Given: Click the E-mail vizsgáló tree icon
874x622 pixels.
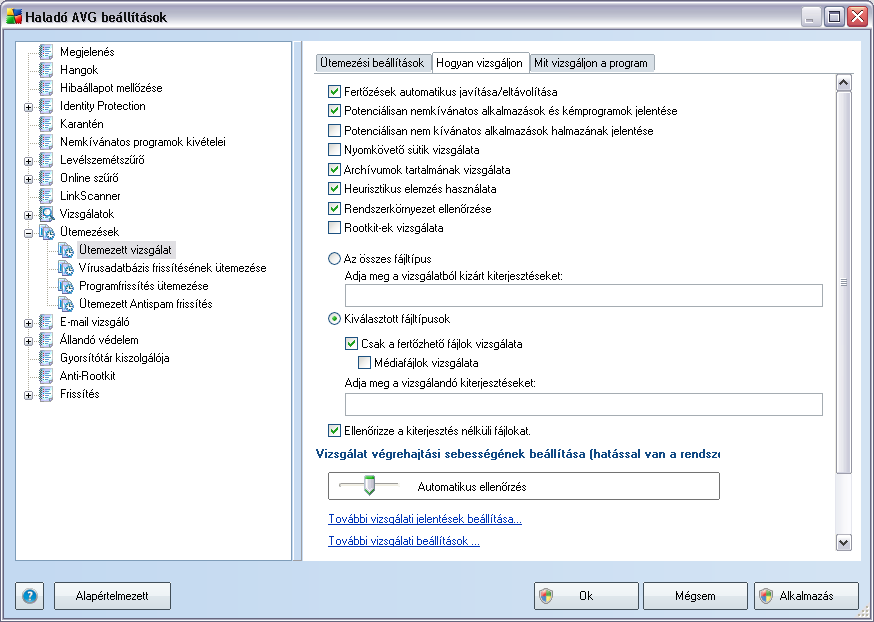Looking at the screenshot, I should point(46,322).
